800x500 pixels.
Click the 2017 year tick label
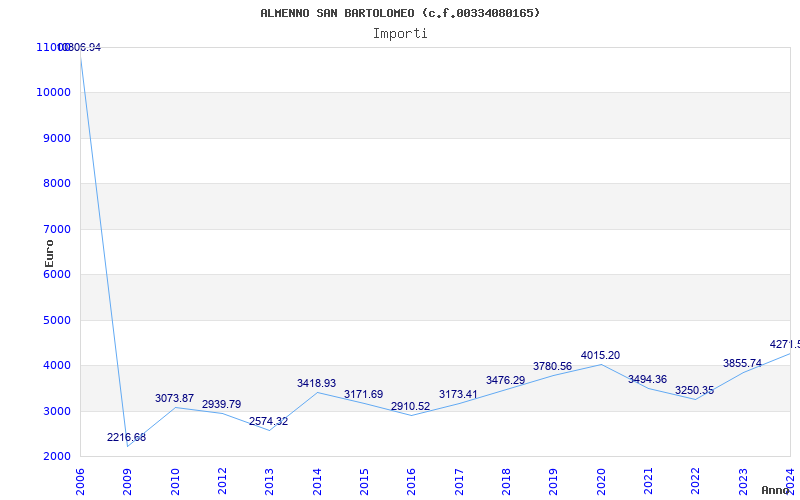(x=459, y=482)
